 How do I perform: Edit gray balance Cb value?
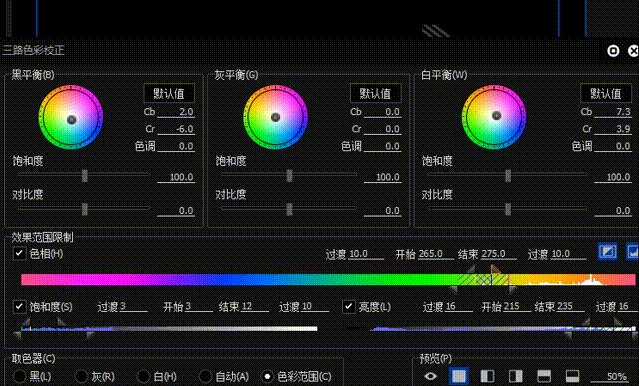382,112
